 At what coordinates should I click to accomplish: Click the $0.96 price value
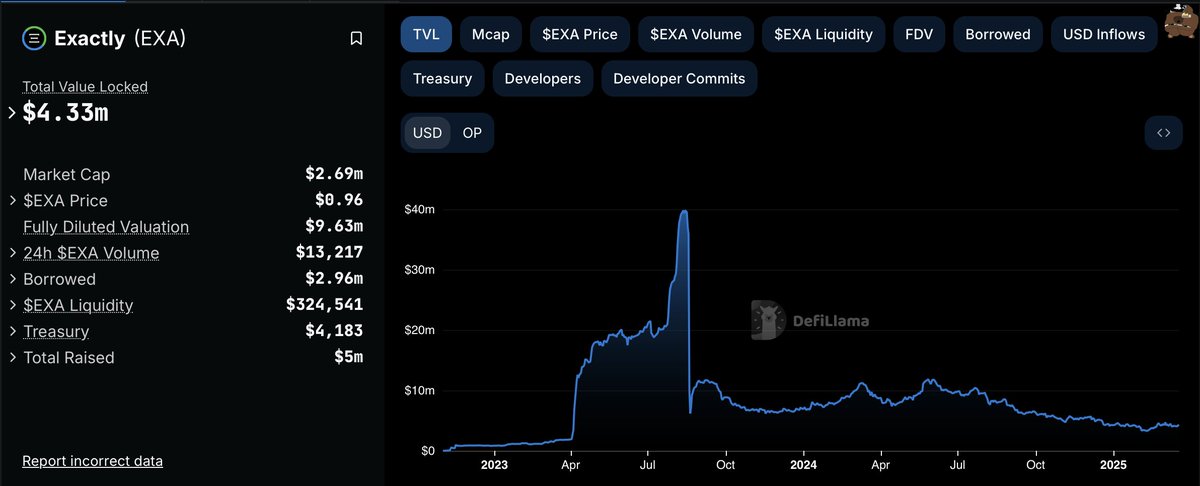(339, 200)
